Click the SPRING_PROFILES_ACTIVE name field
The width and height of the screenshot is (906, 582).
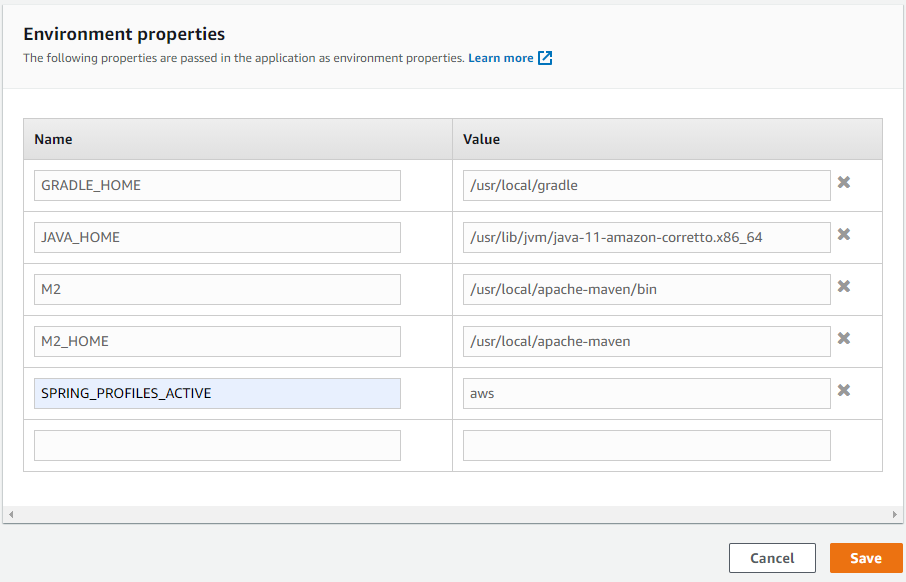(216, 393)
